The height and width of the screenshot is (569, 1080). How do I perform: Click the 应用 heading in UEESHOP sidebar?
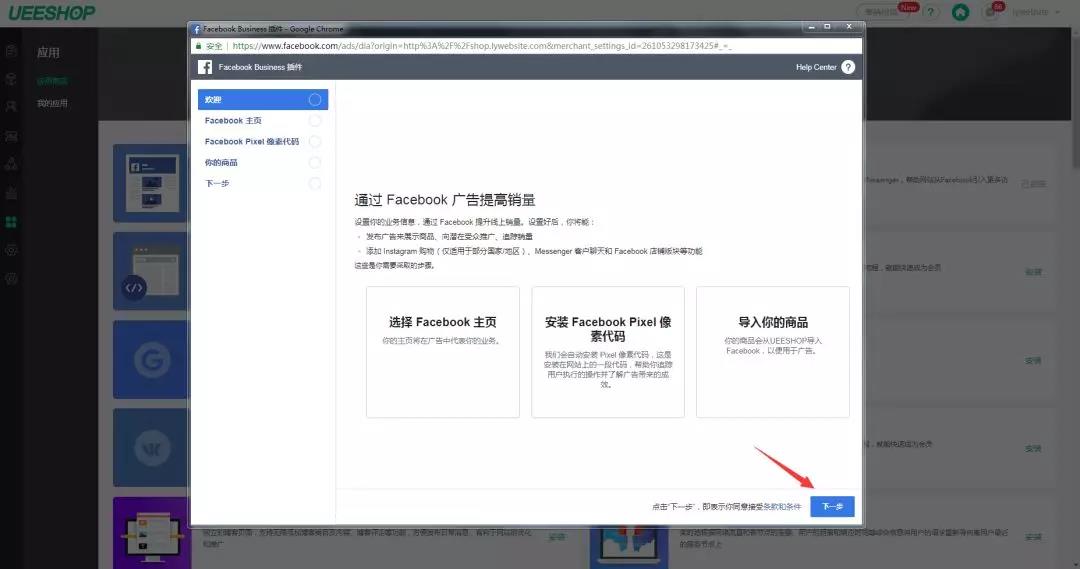[48, 52]
